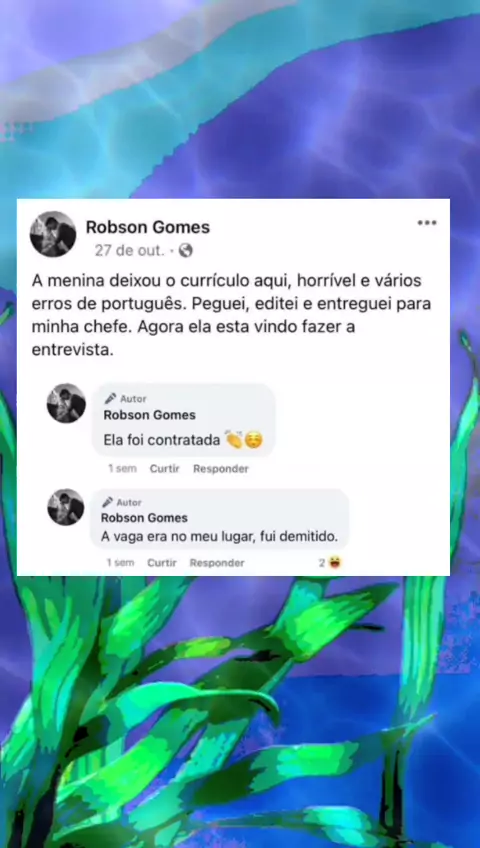
Task: Click the avatar beside the 'fui demitido' comment
Action: 66,507
